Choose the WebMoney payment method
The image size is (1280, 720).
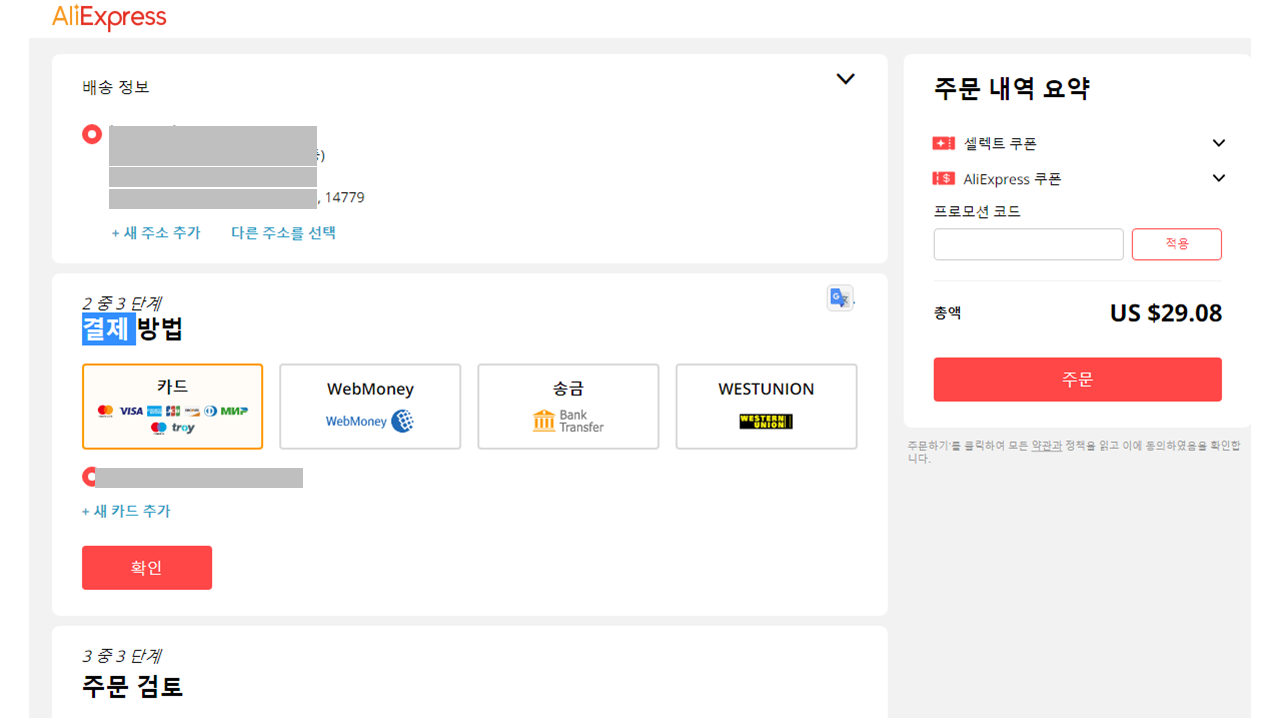370,406
